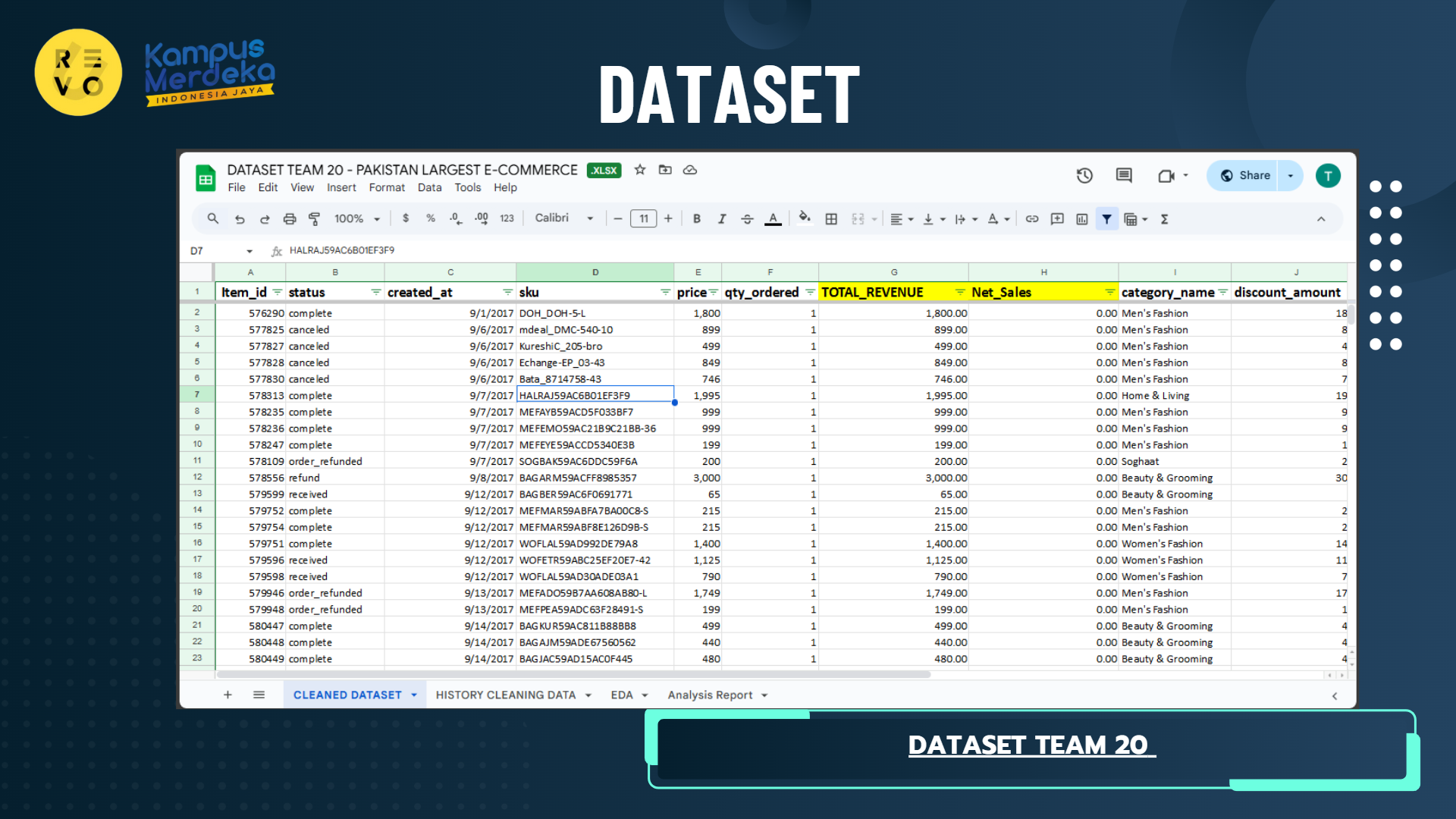
Task: Toggle italic formatting
Action: pos(721,218)
